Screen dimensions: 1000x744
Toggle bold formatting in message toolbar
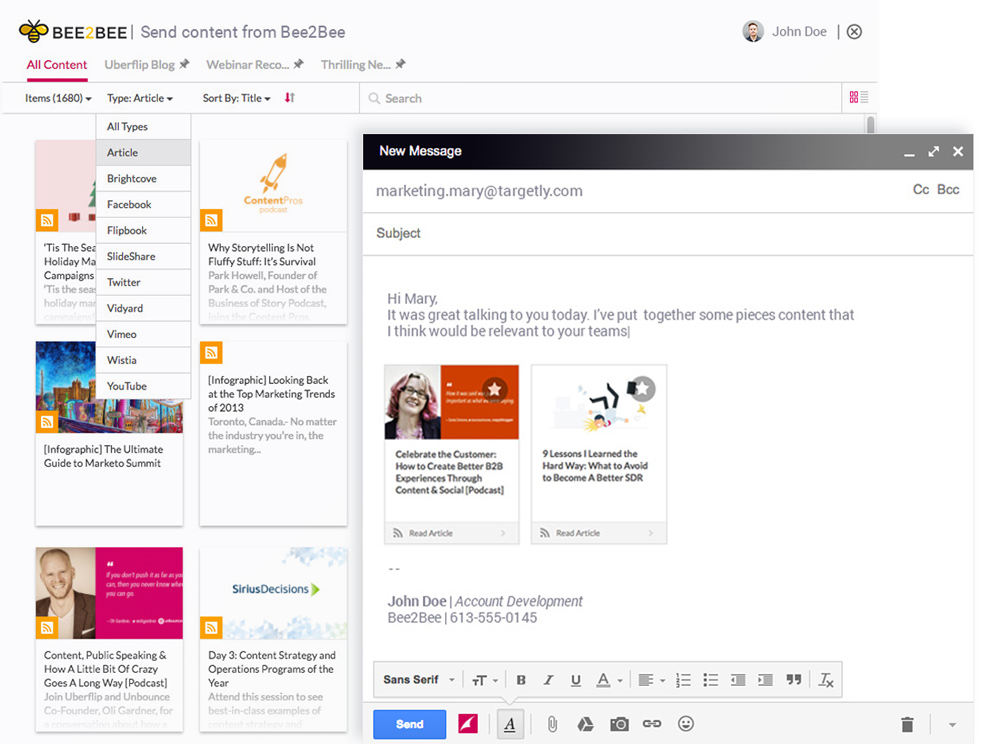tap(521, 680)
